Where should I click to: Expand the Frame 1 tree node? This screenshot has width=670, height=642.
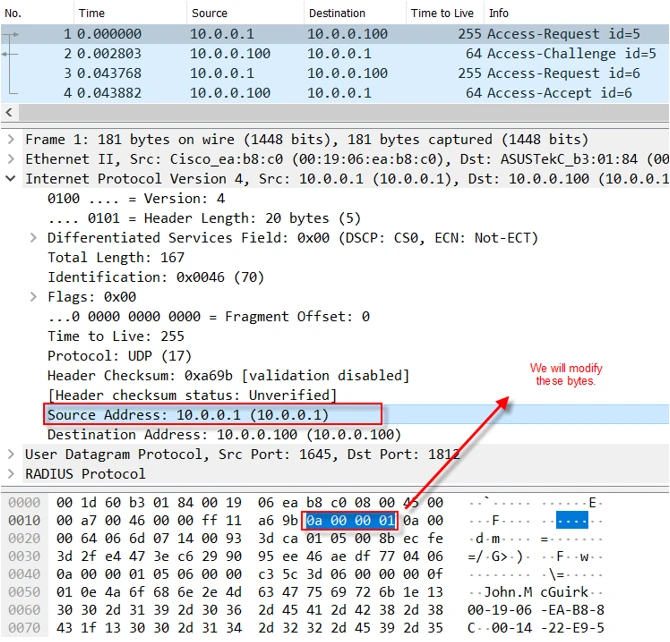11,140
